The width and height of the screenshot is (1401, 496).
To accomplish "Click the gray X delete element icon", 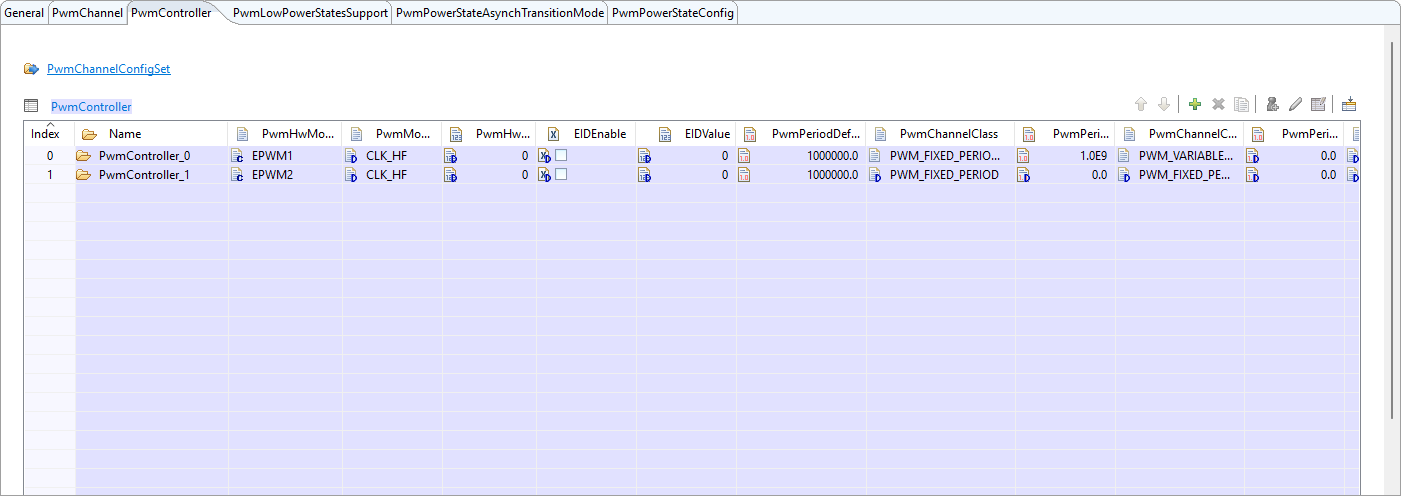I will coord(1218,104).
